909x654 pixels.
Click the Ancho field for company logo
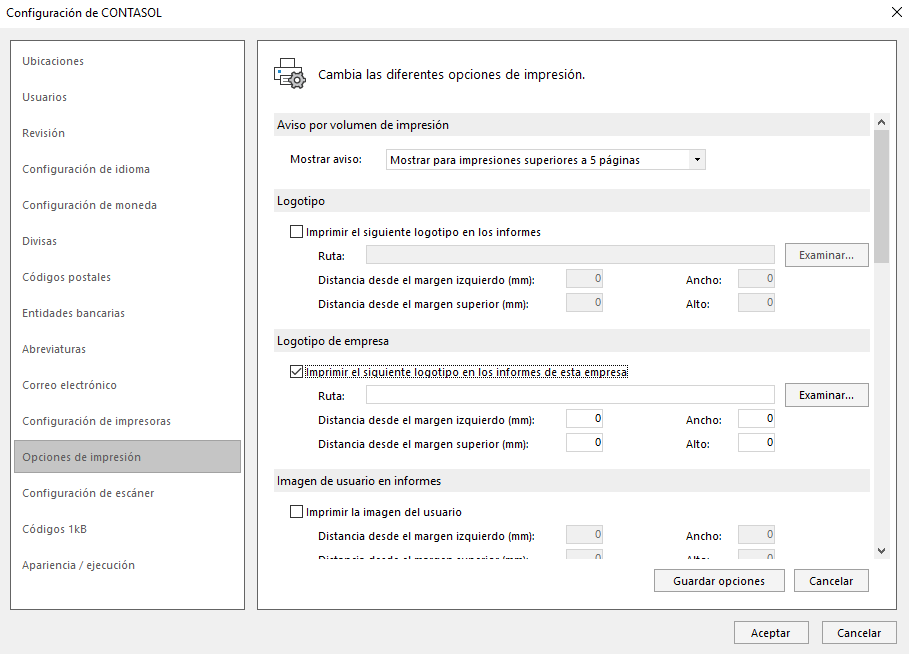tap(756, 419)
